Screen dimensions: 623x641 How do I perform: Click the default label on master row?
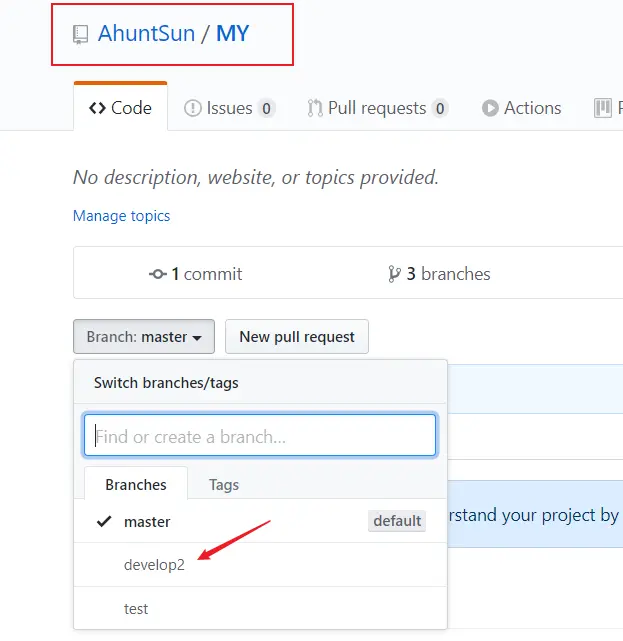[397, 521]
